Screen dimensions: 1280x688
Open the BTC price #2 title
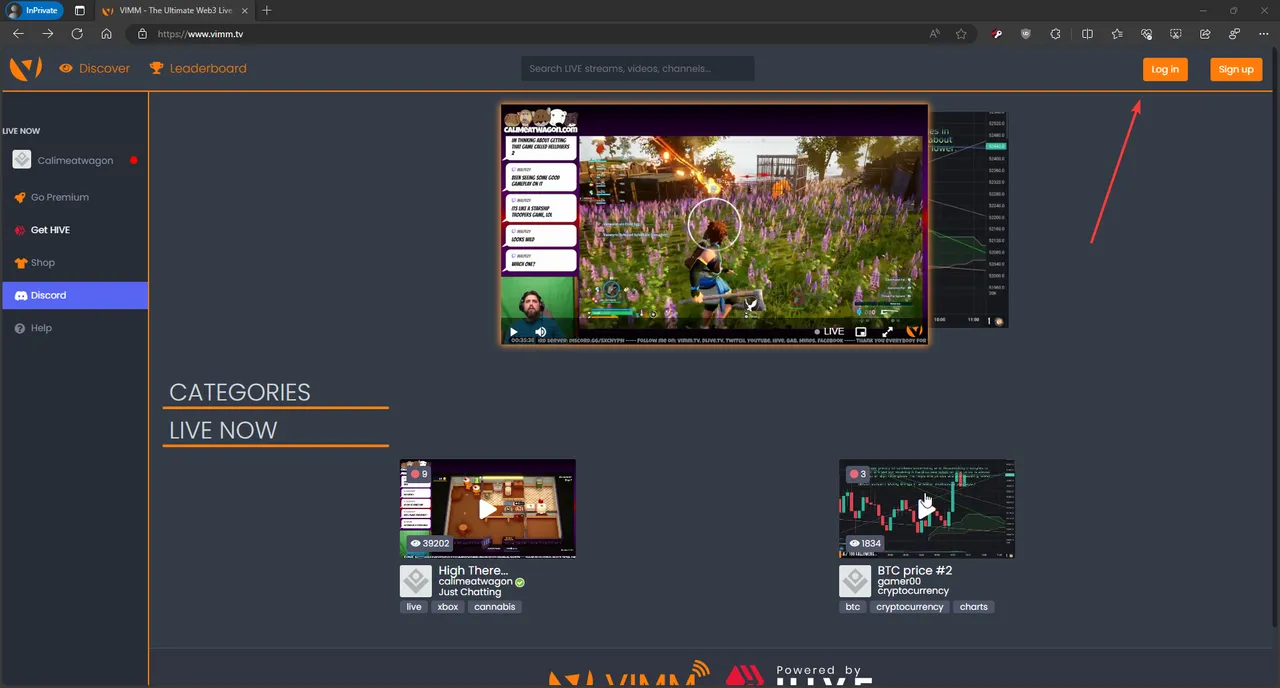coord(915,571)
